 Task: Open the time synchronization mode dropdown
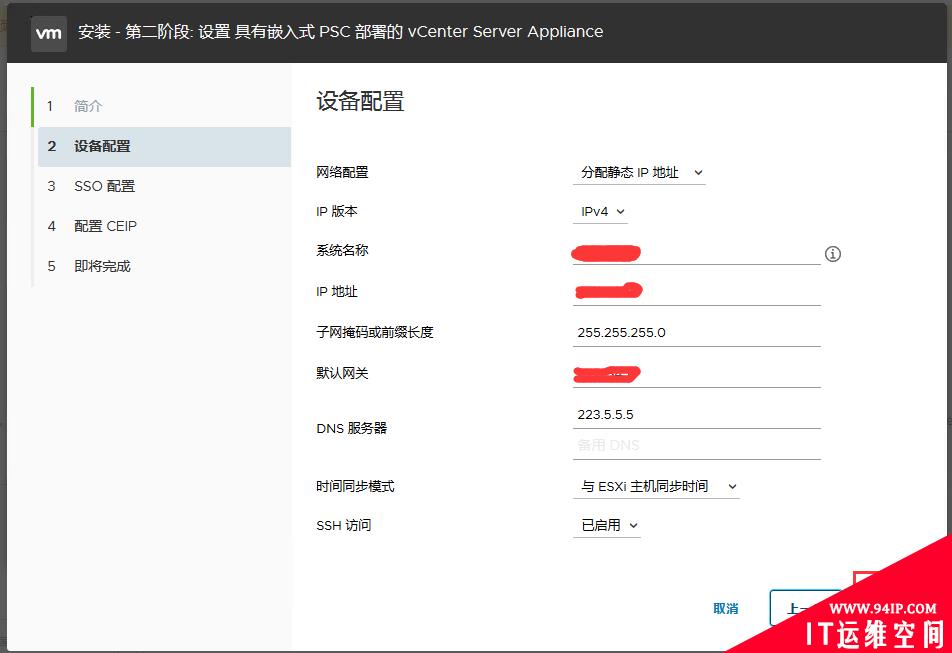[656, 486]
